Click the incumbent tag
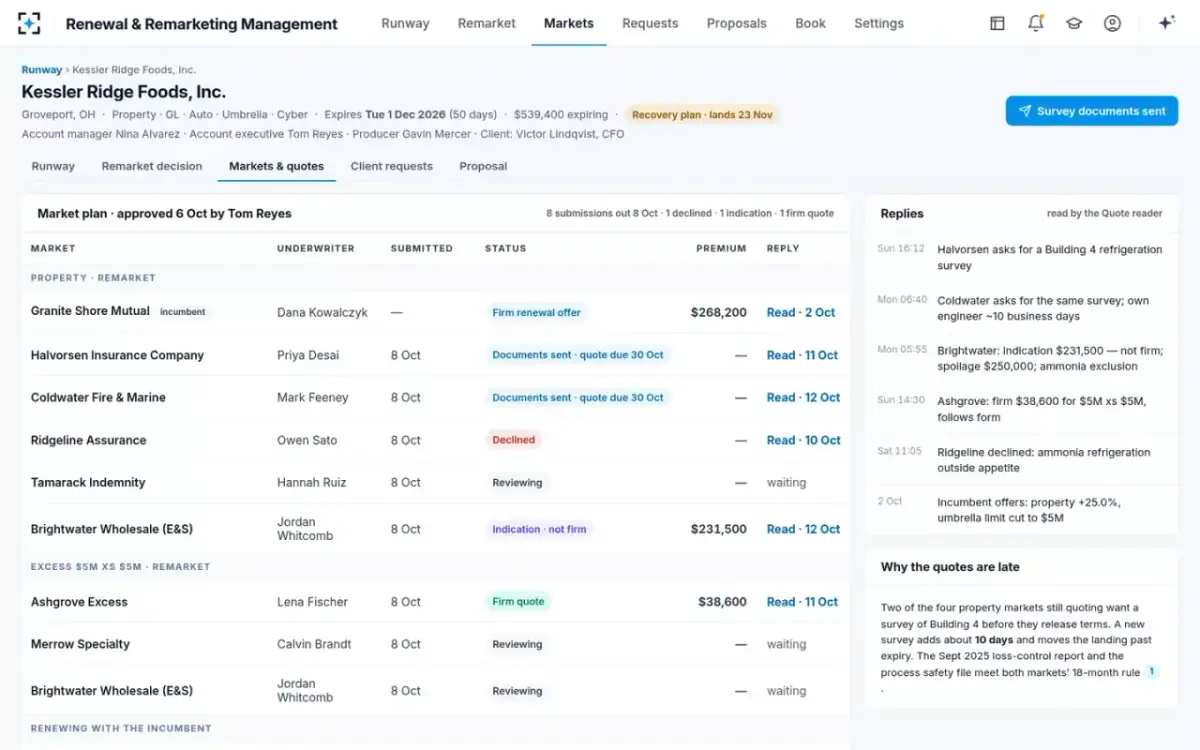The image size is (1200, 750). (183, 312)
